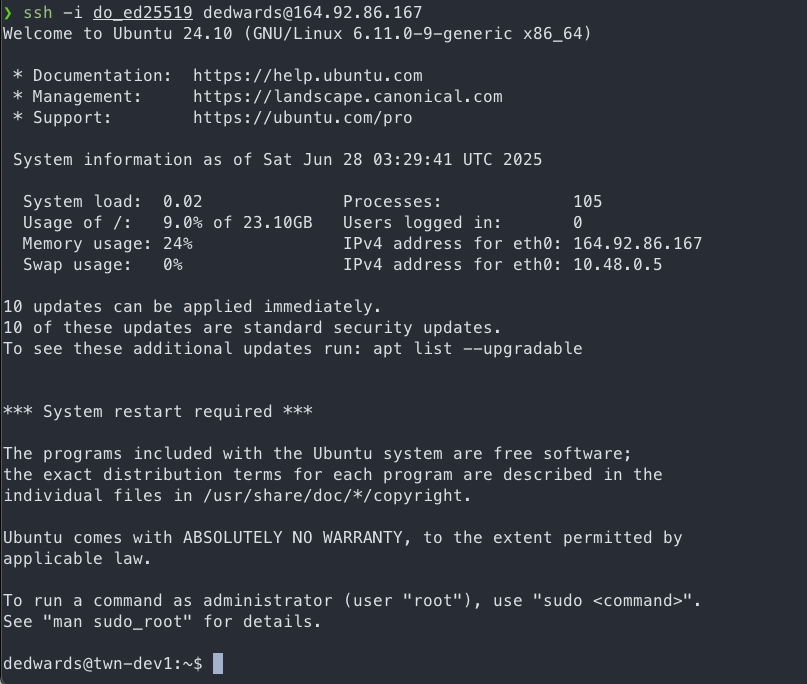Click the ssh command word
This screenshot has width=807, height=684.
point(38,12)
